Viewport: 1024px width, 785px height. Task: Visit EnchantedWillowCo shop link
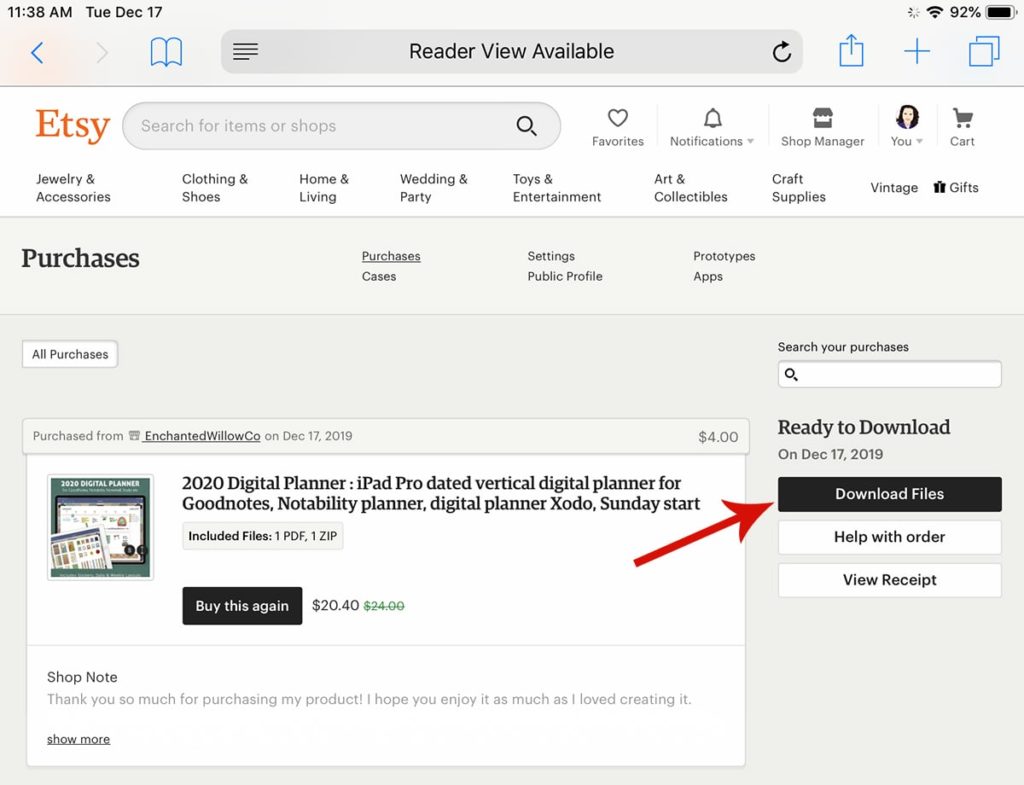point(202,436)
